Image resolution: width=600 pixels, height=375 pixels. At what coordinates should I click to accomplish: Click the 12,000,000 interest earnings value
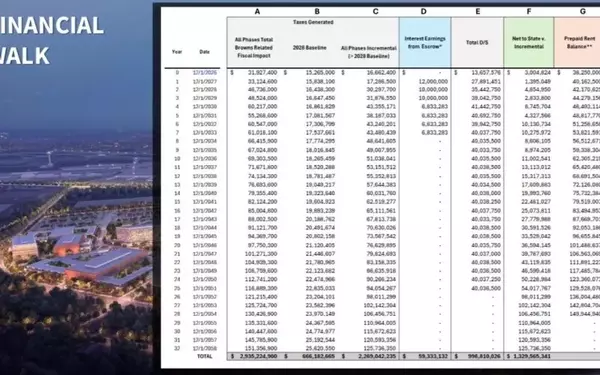point(433,82)
